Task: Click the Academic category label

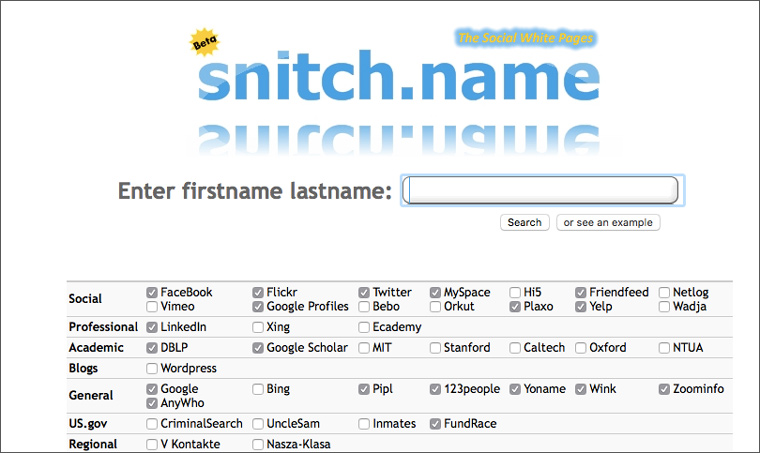Action: (x=96, y=348)
